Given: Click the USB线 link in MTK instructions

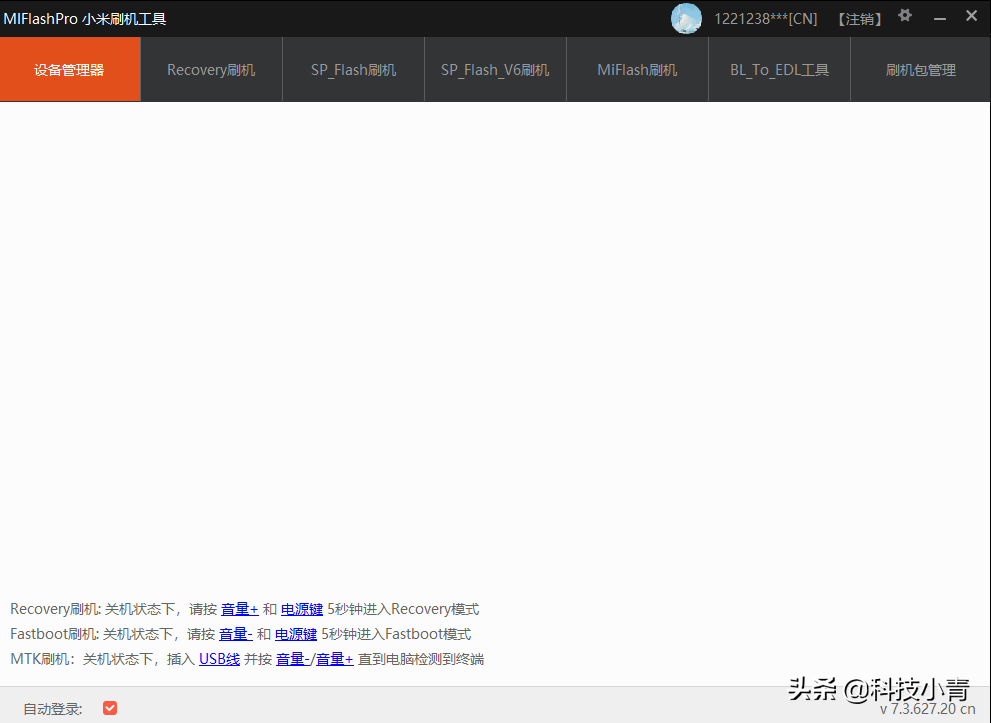Looking at the screenshot, I should (219, 658).
